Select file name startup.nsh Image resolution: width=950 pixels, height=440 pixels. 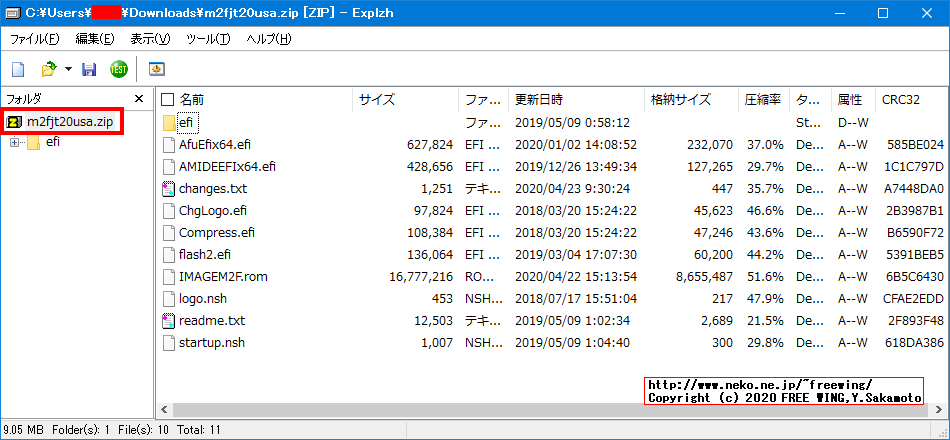coord(212,343)
